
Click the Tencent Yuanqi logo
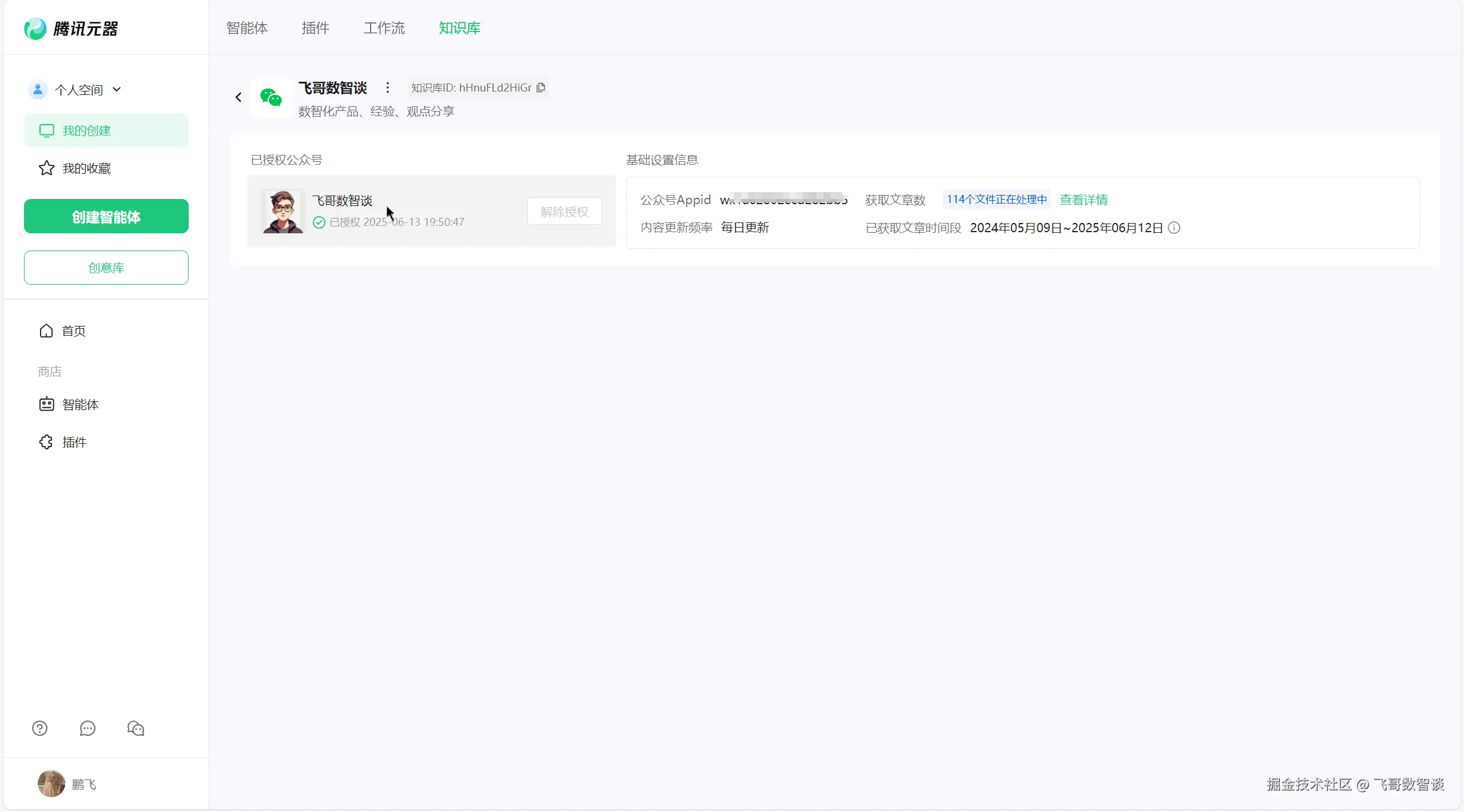[x=71, y=29]
